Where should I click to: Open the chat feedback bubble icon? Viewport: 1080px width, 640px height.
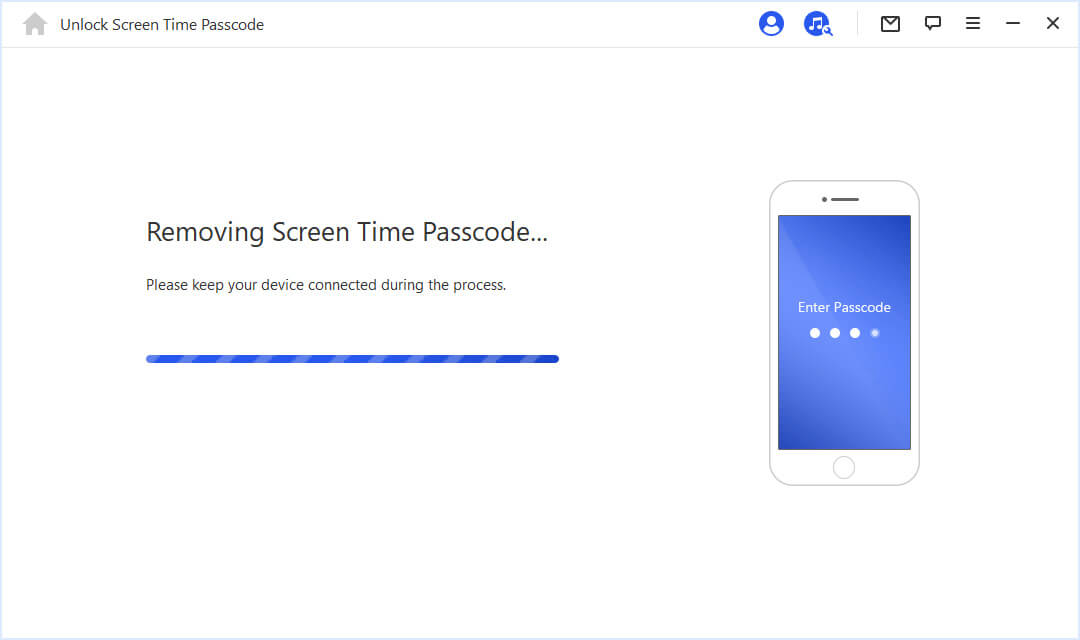932,22
